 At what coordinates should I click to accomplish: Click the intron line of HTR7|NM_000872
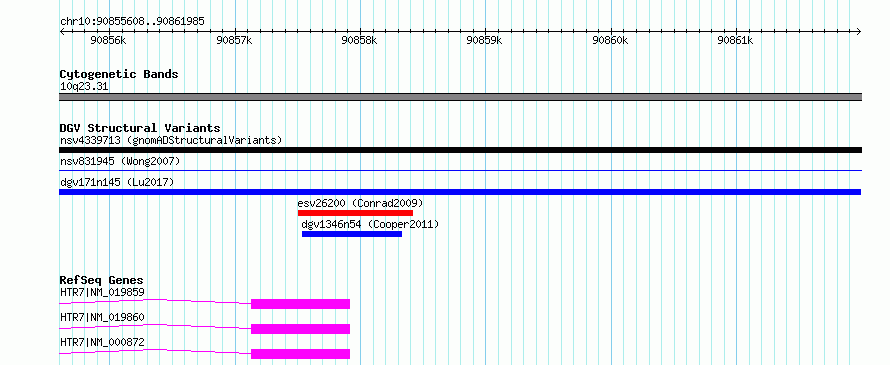(155, 351)
